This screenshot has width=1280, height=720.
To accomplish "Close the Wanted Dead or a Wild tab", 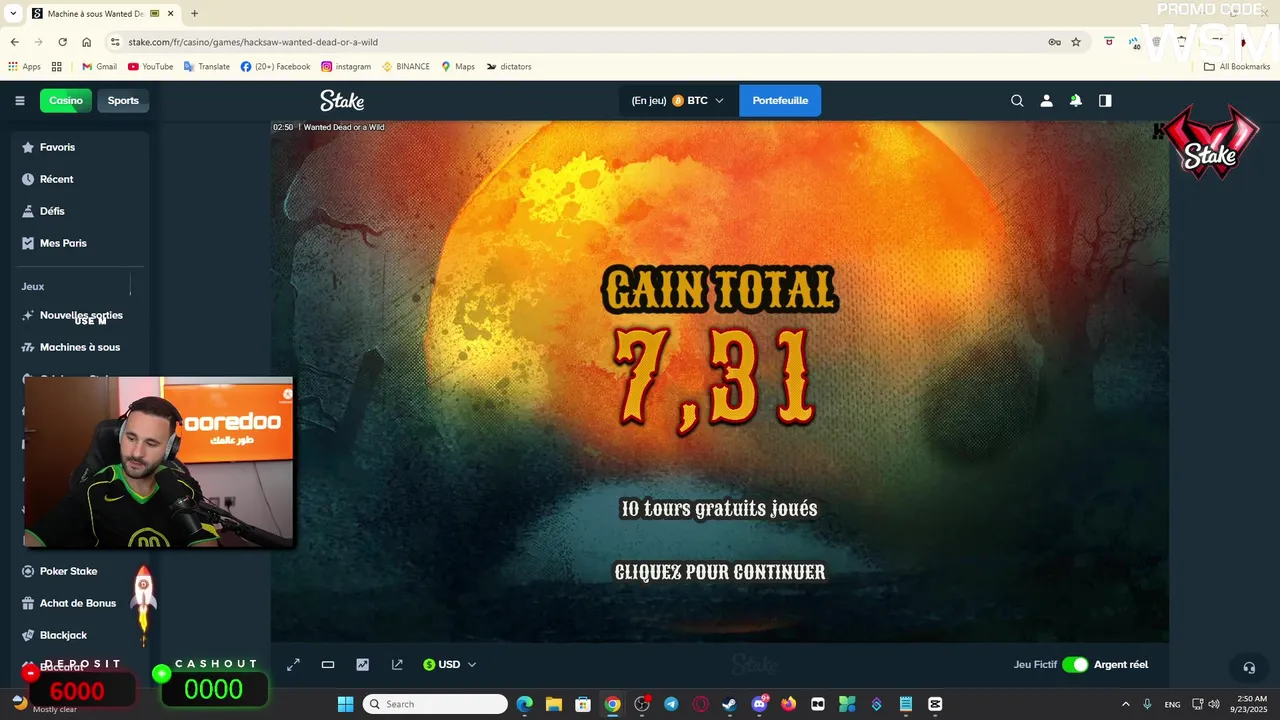I will [x=171, y=14].
